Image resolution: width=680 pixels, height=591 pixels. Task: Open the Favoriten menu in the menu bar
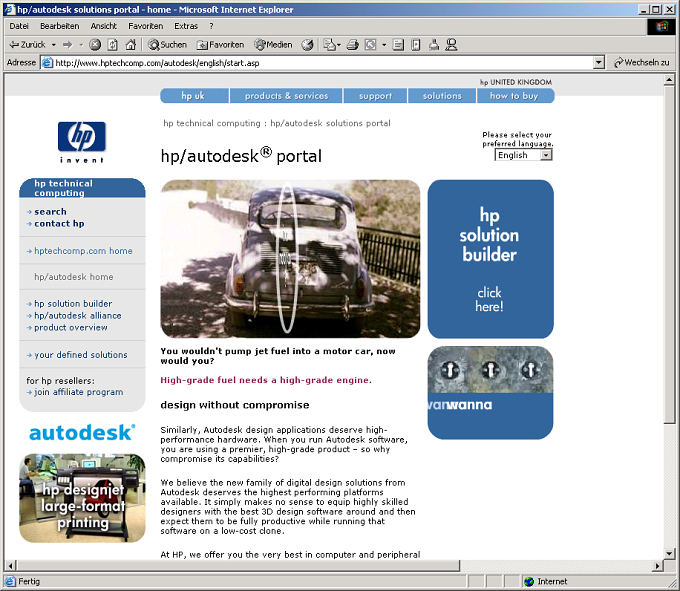coord(146,26)
